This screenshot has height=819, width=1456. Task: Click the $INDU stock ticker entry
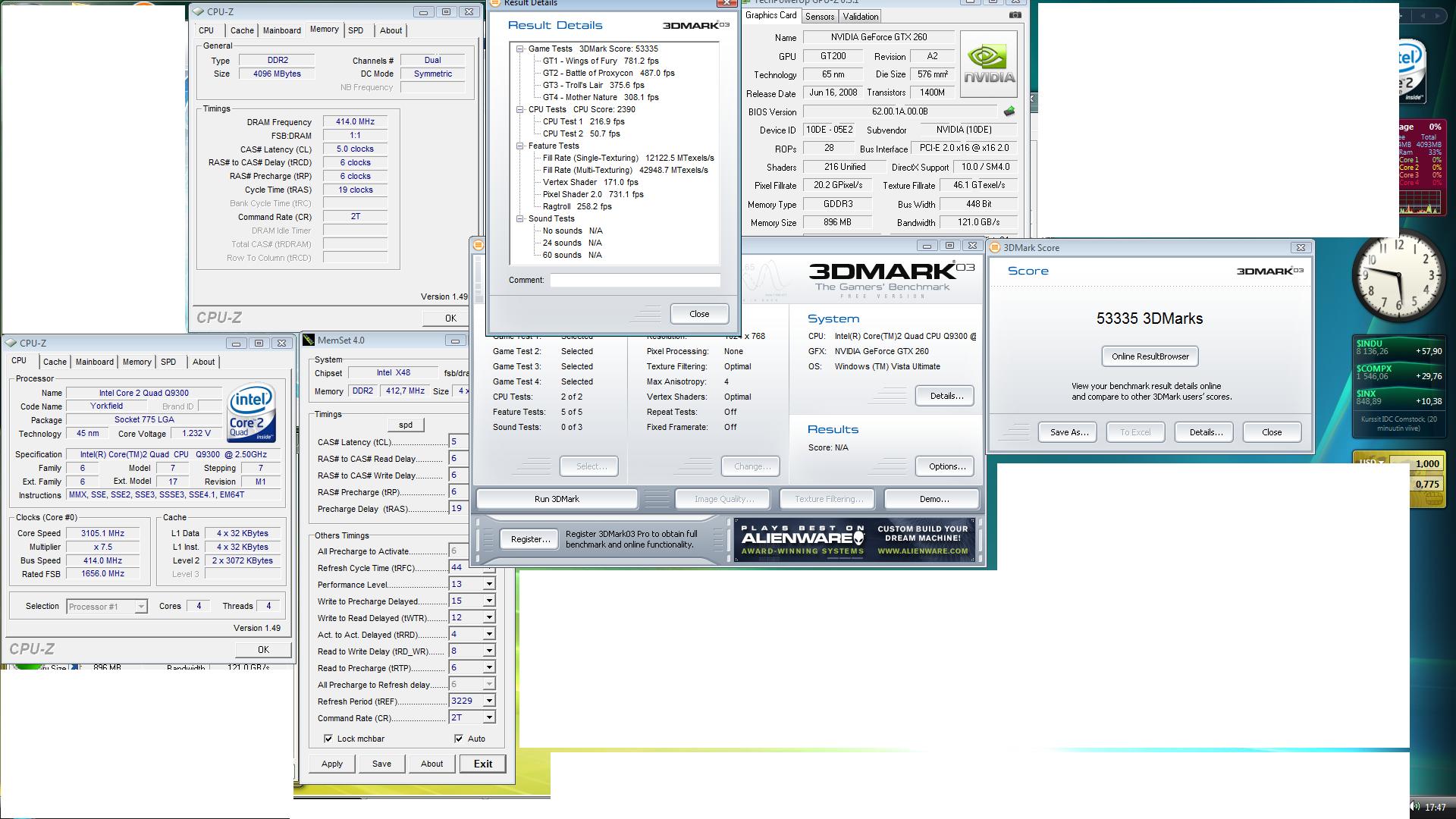point(1399,347)
